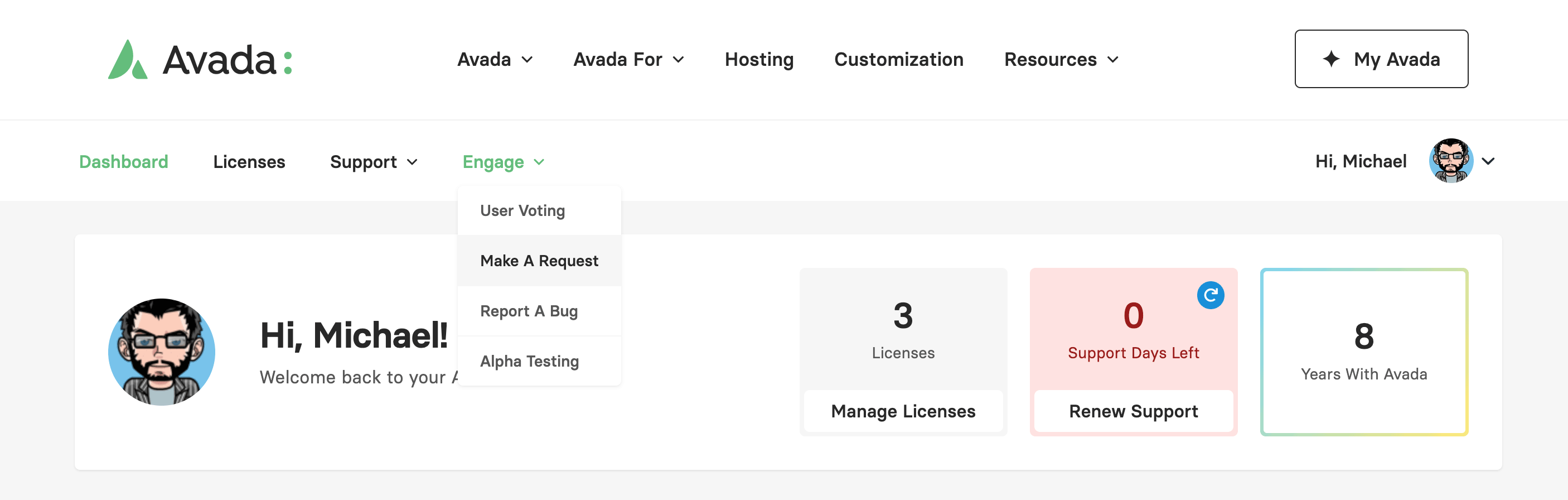Open the Customization page
Image resolution: width=1568 pixels, height=500 pixels.
(898, 59)
